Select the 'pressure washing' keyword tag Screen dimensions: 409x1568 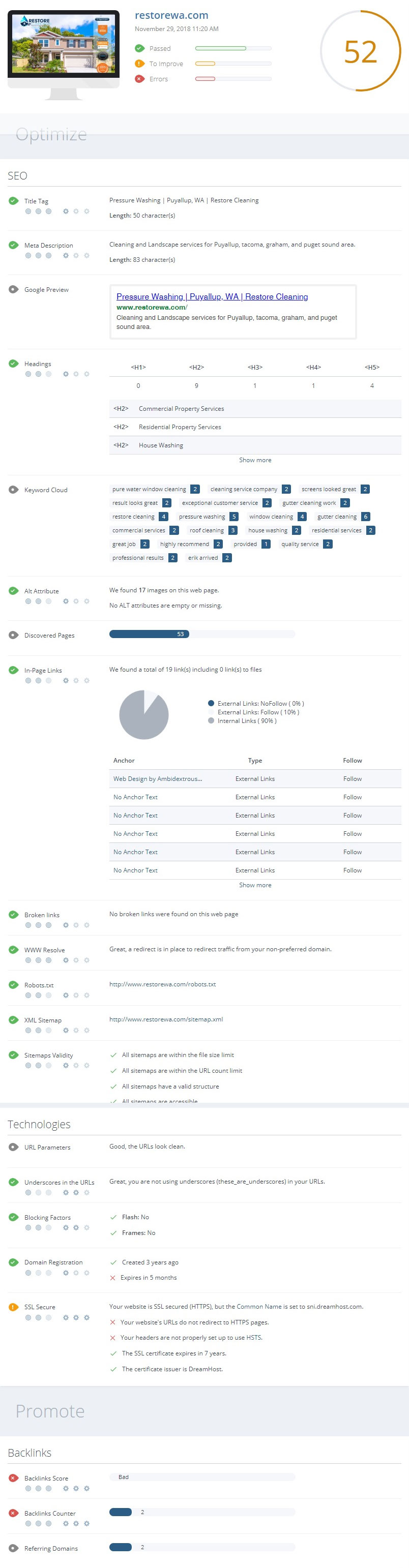208,517
